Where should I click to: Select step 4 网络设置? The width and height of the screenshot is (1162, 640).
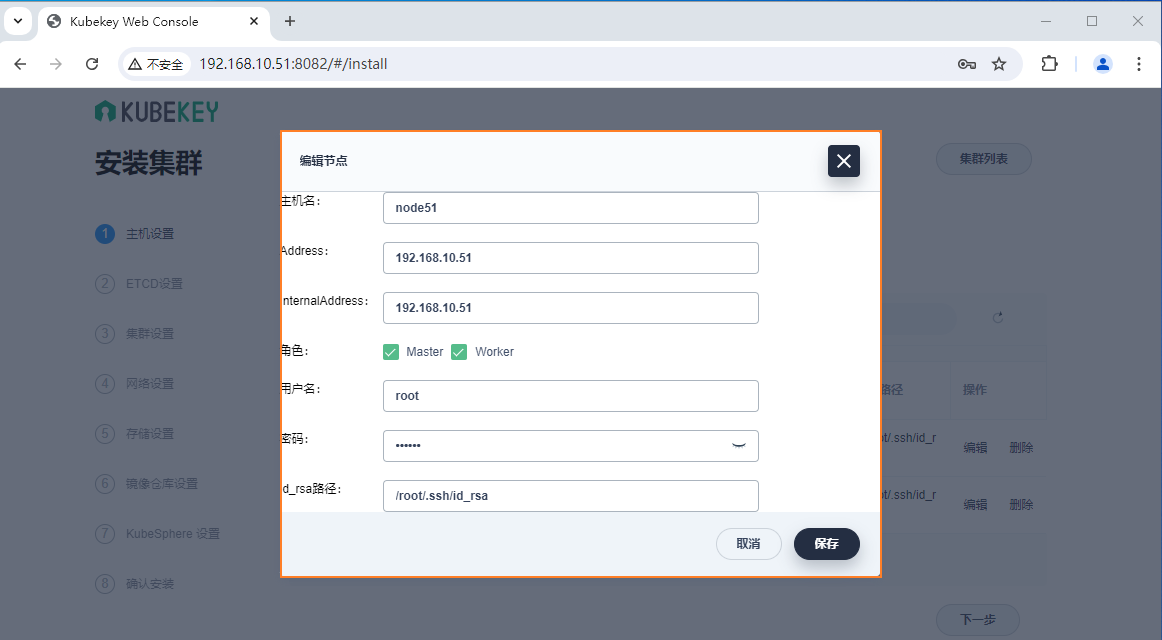135,384
